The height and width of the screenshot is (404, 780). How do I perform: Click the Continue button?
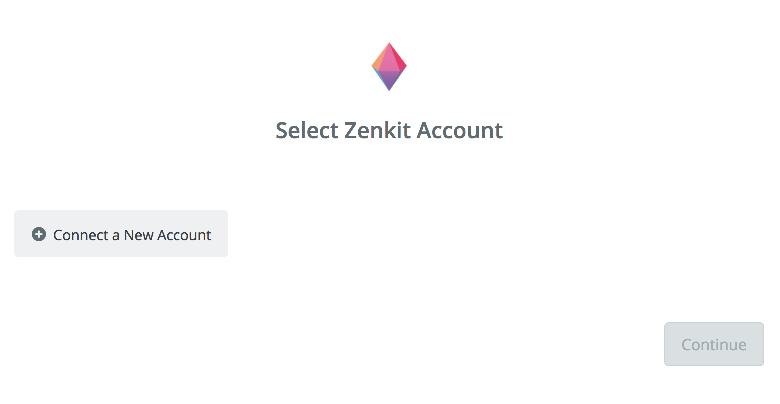point(714,344)
